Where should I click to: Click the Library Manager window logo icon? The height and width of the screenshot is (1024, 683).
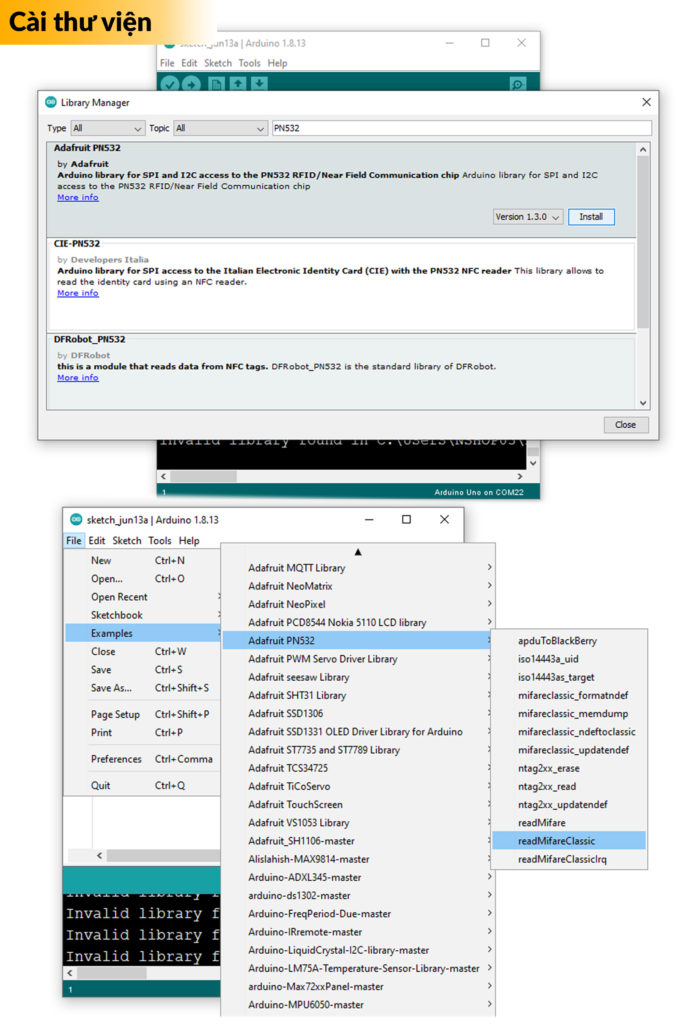(x=51, y=102)
